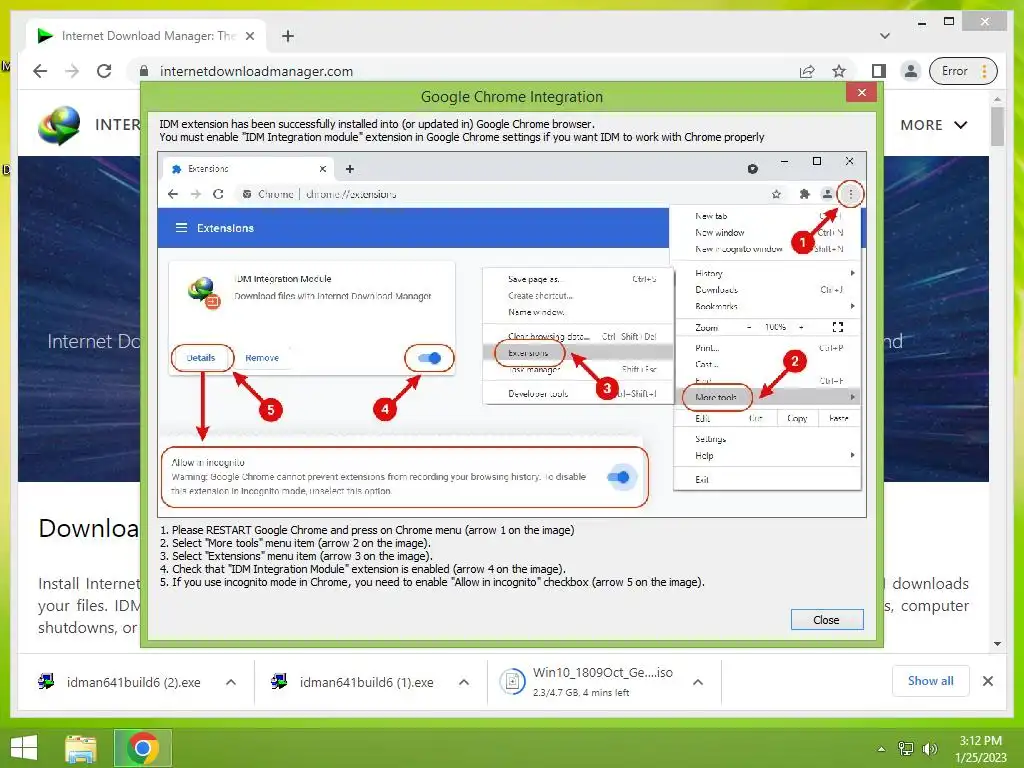Screen dimensions: 1024x768
Task: Open the tab search chevron
Action: click(x=885, y=36)
